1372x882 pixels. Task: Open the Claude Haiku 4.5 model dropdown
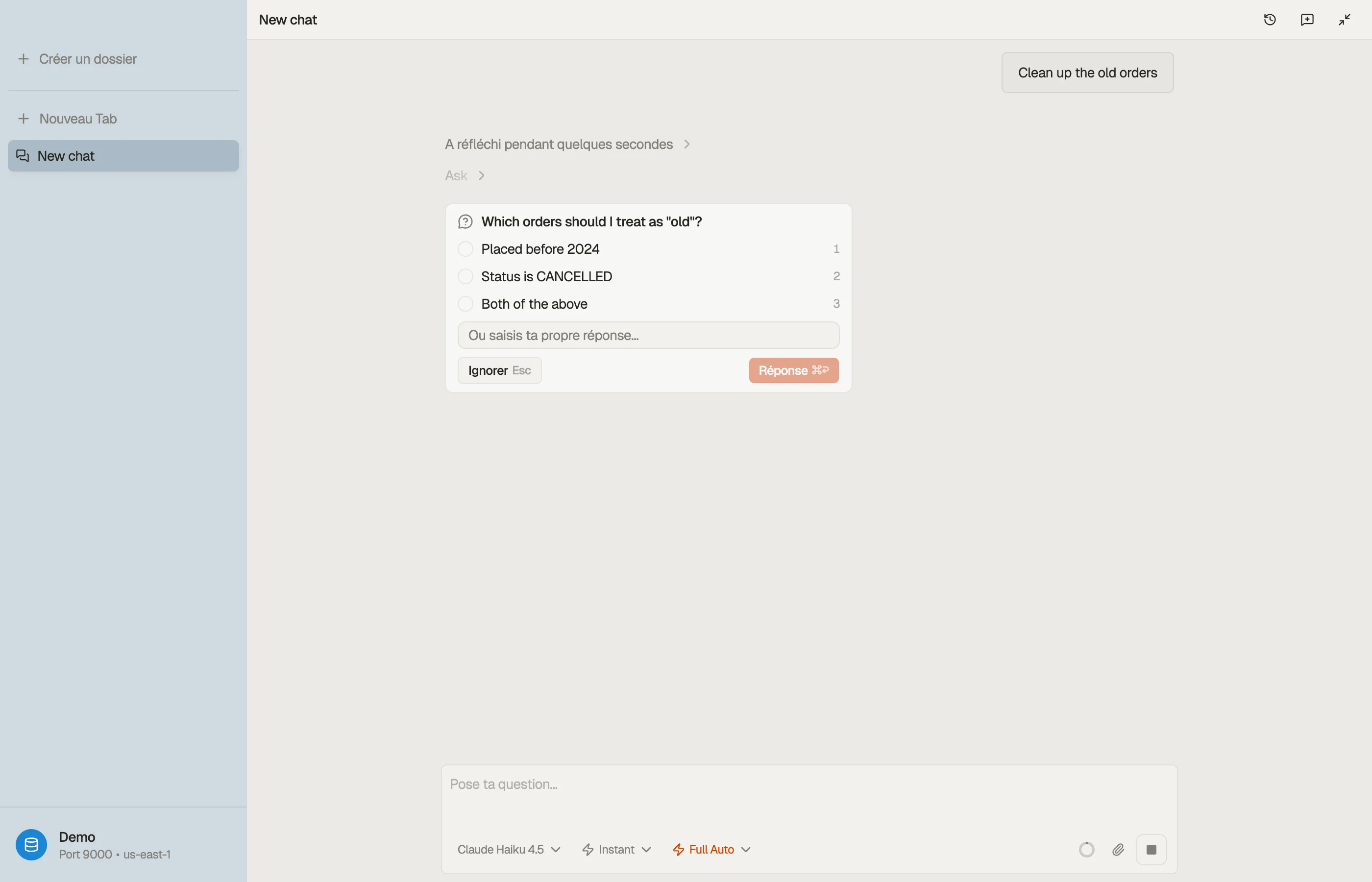[509, 849]
